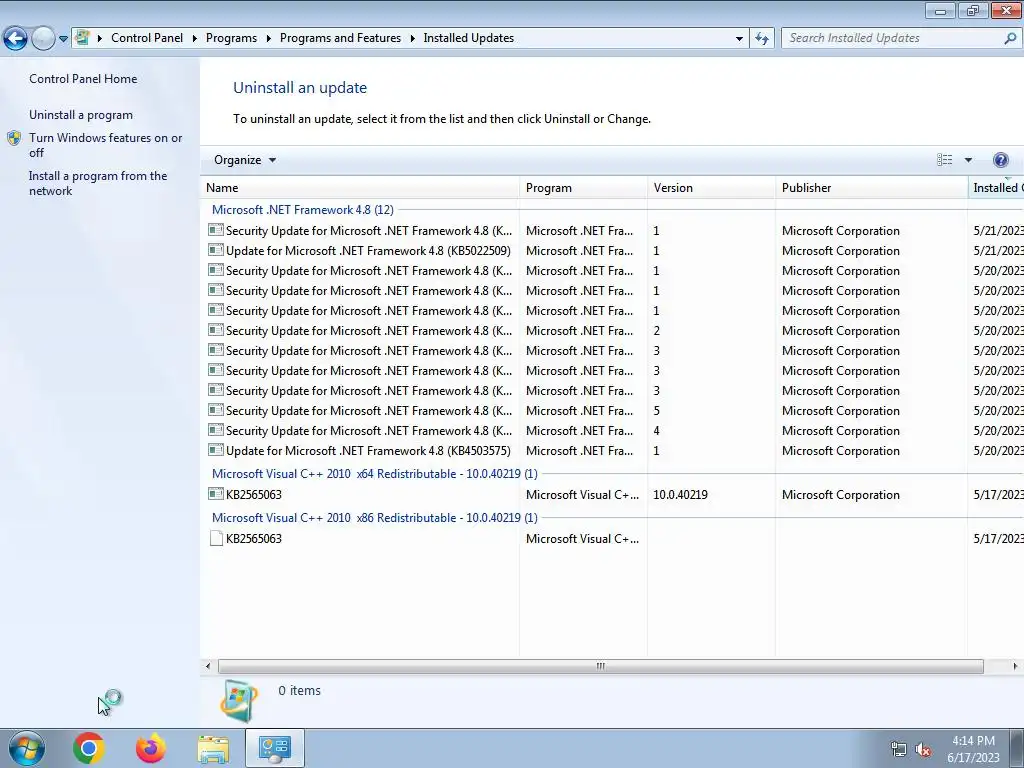1024x768 pixels.
Task: Collapse Visual C++ 2010 x86 Redistributable group
Action: [x=374, y=517]
